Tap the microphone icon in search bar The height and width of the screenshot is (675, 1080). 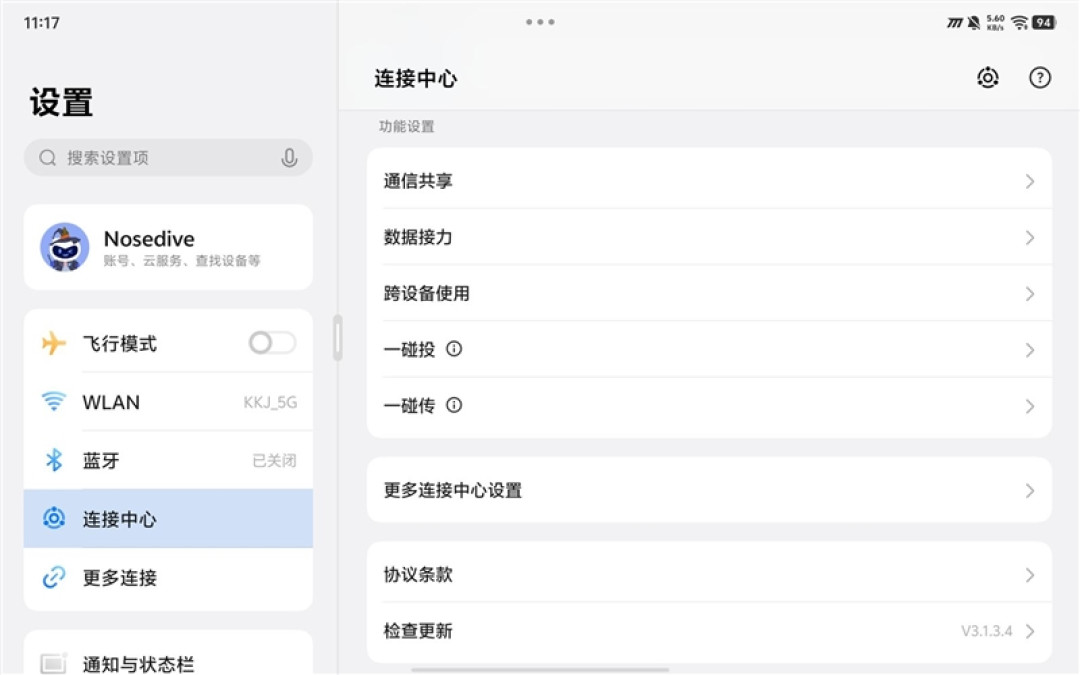coord(289,158)
